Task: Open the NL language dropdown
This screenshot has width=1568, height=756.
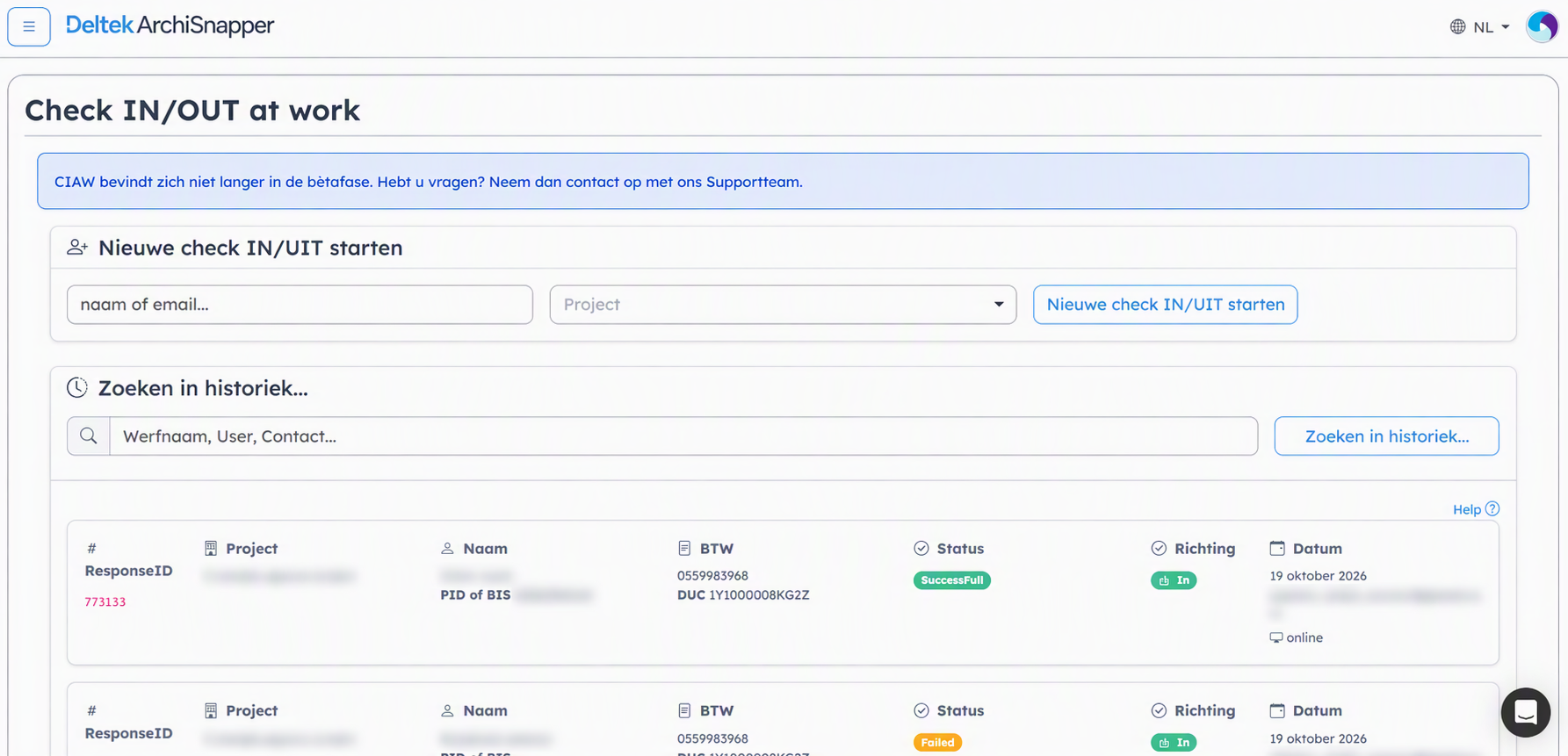Action: point(1480,27)
